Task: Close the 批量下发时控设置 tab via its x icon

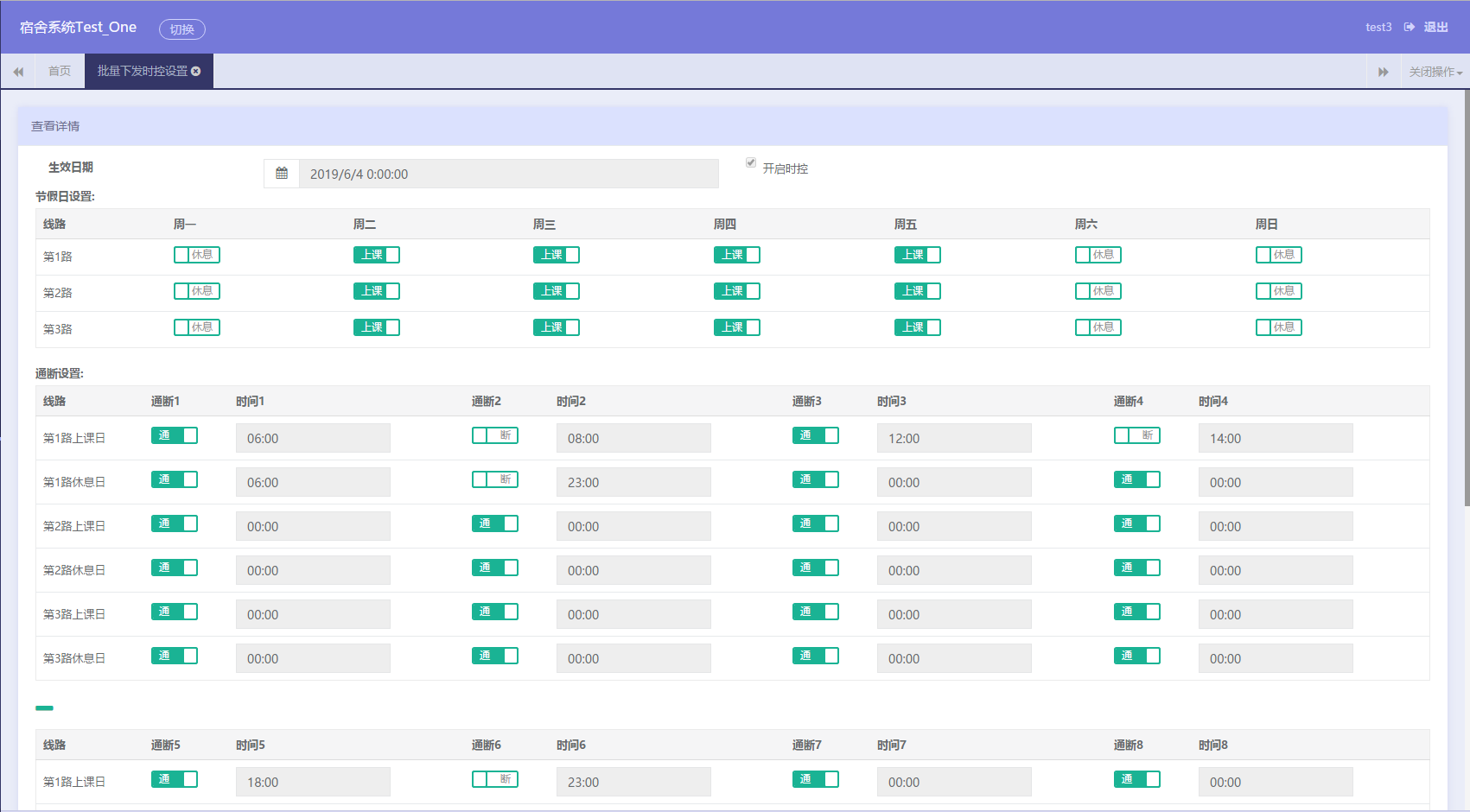Action: click(x=196, y=71)
